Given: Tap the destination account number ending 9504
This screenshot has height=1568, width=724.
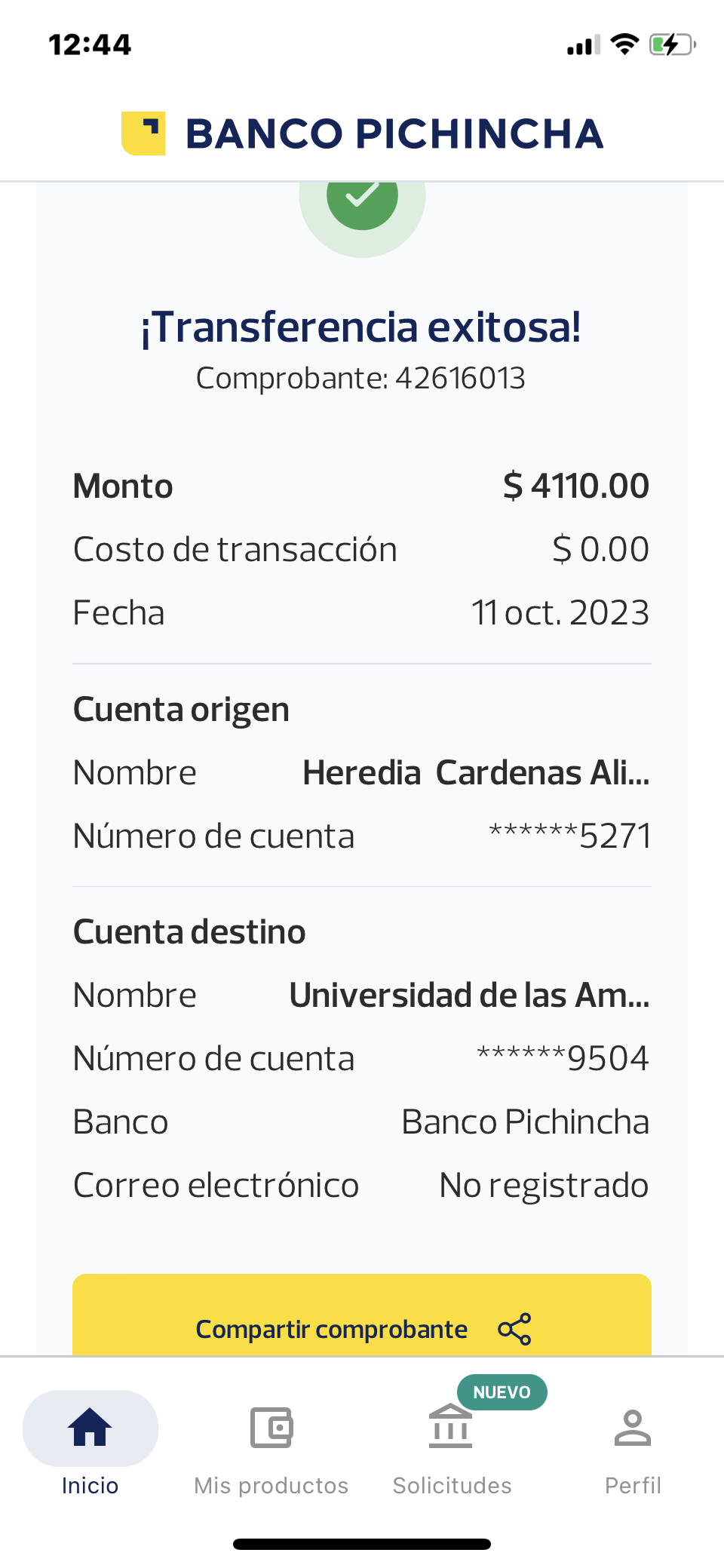Looking at the screenshot, I should 563,1058.
